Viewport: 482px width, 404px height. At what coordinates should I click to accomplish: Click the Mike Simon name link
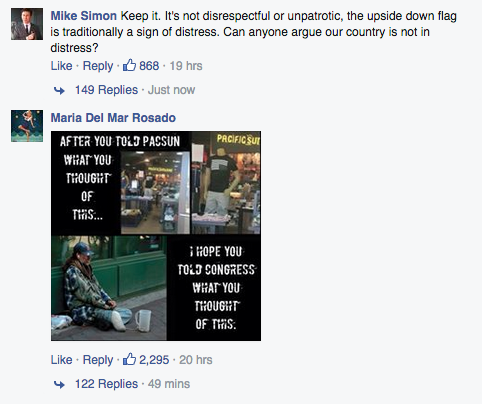[x=83, y=16]
